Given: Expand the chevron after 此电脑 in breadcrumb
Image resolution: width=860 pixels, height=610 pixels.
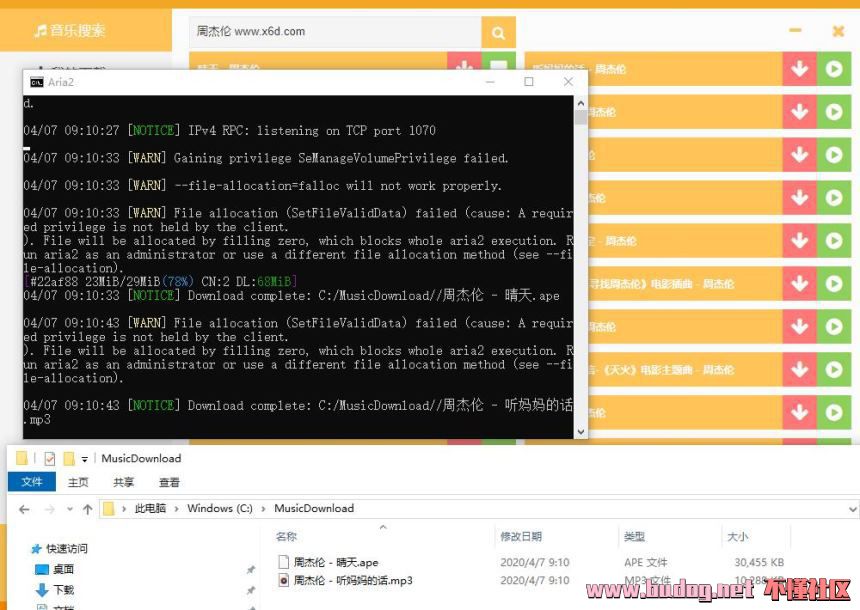Looking at the screenshot, I should 176,509.
